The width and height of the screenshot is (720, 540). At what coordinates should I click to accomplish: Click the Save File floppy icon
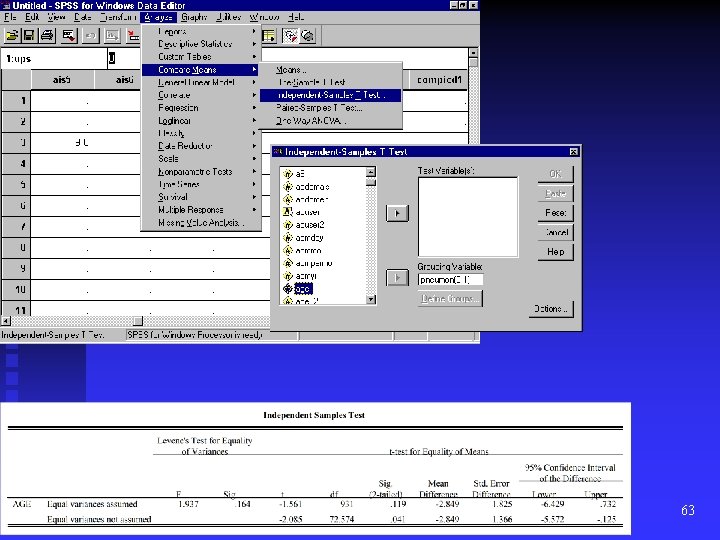click(29, 36)
